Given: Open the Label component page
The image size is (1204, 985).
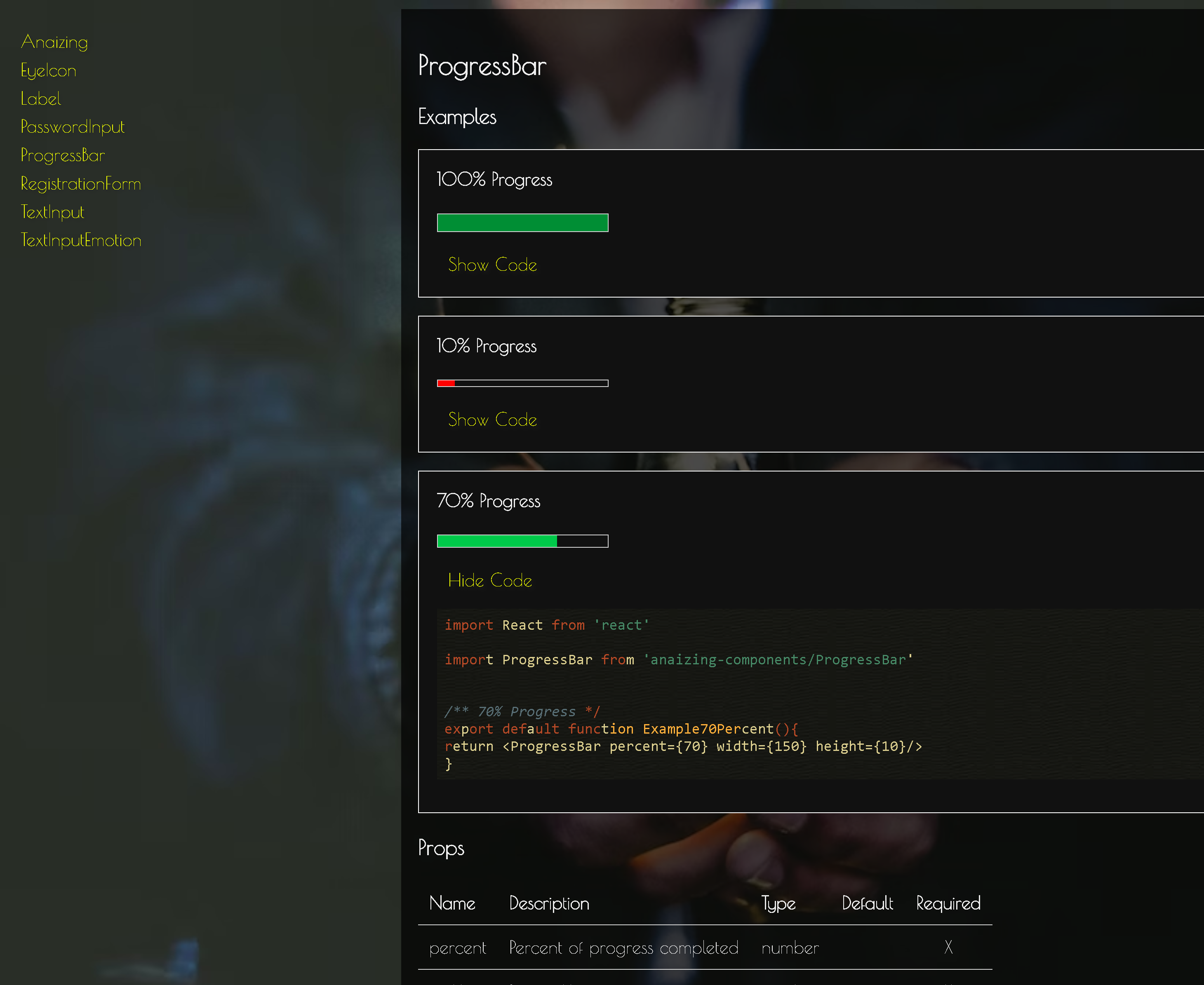Looking at the screenshot, I should pos(40,99).
